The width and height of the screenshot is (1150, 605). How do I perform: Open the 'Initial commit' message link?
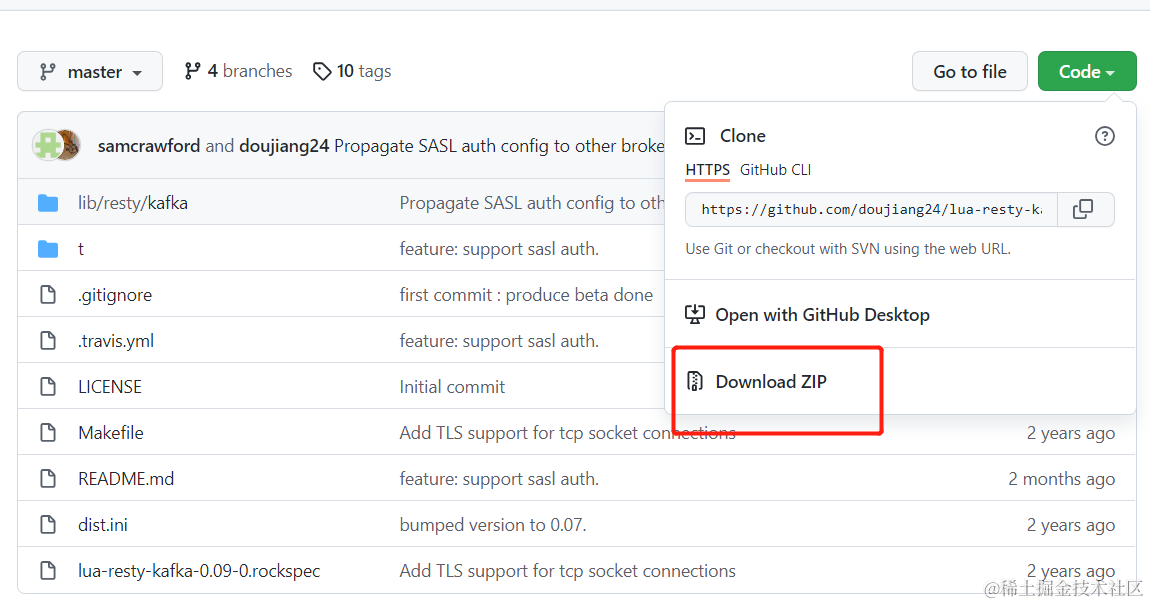click(x=452, y=386)
